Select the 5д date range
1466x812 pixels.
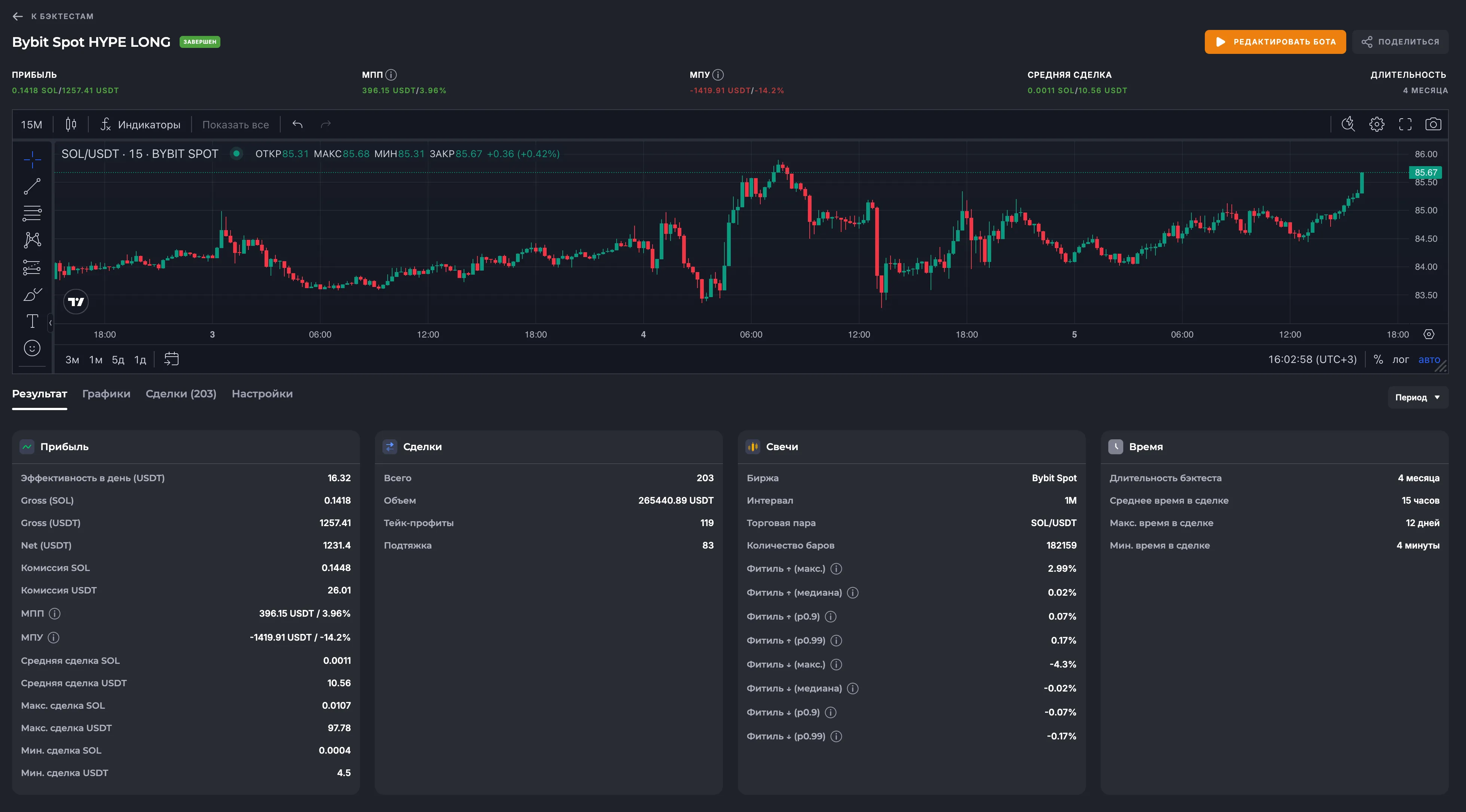click(x=118, y=359)
